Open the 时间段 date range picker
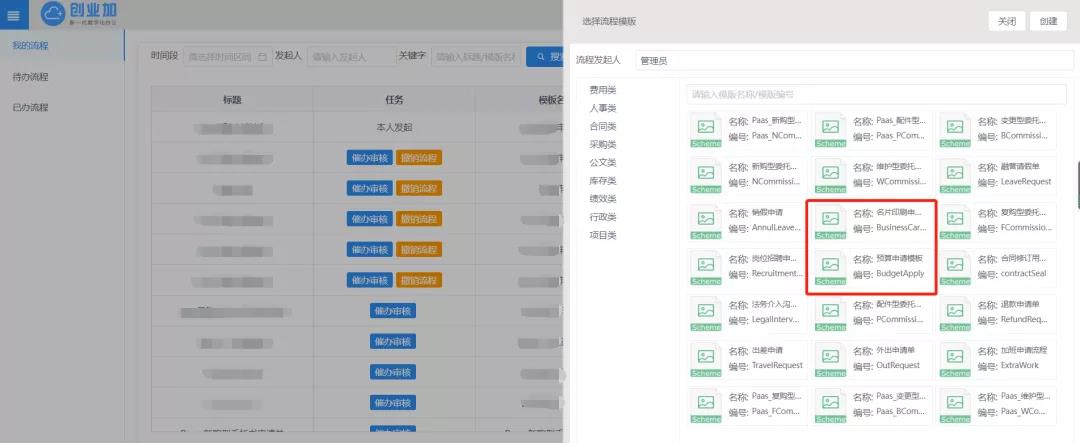 (x=228, y=57)
